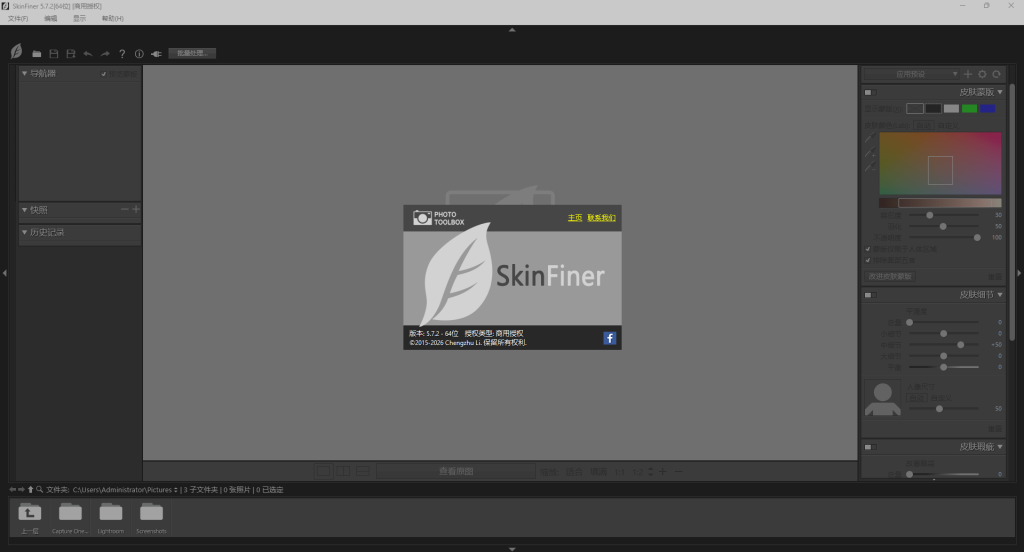Collapse the 导航器 panel

[24, 73]
